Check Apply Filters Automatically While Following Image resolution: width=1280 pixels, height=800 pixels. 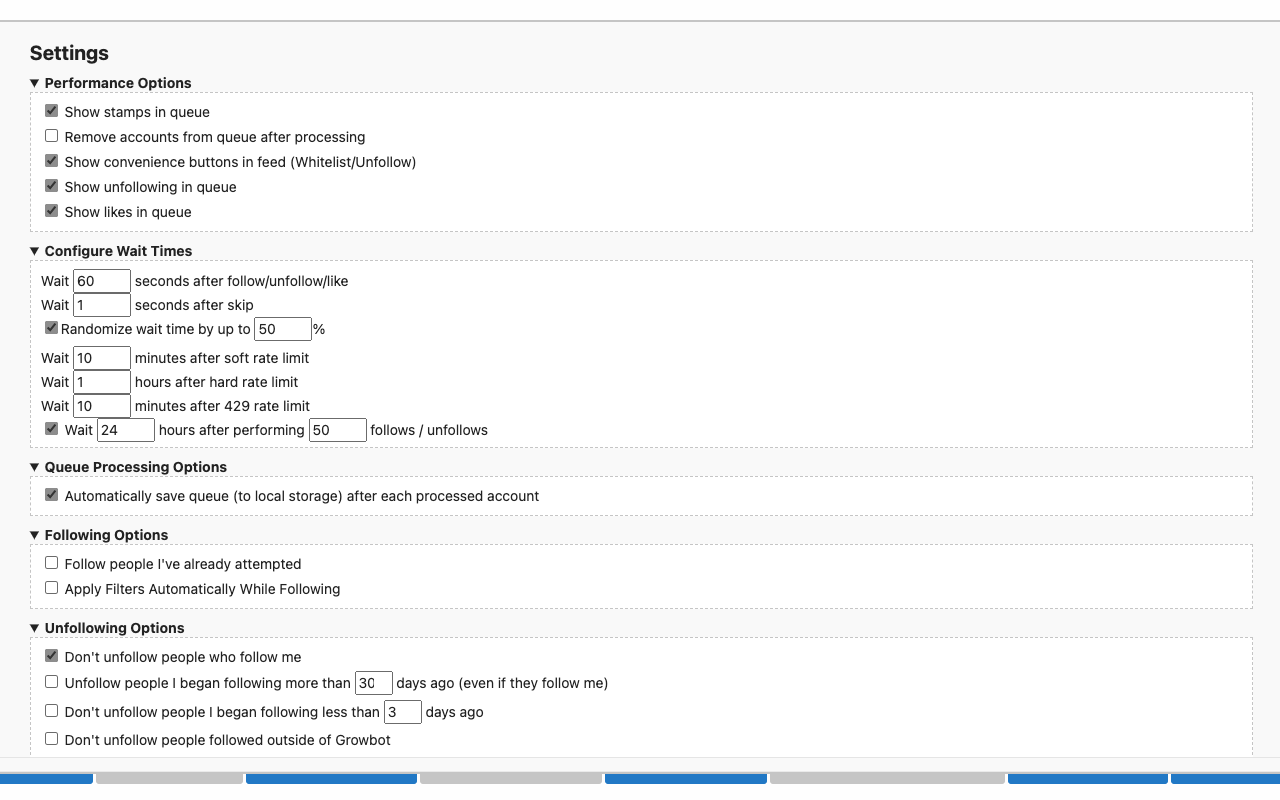click(x=52, y=588)
